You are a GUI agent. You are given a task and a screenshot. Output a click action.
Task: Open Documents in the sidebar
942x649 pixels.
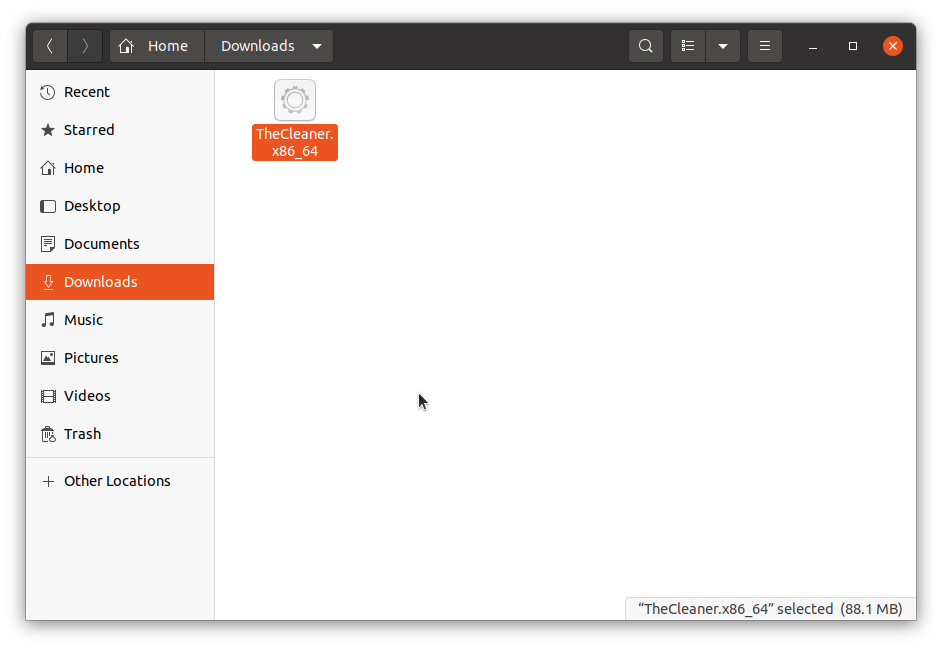tap(120, 244)
